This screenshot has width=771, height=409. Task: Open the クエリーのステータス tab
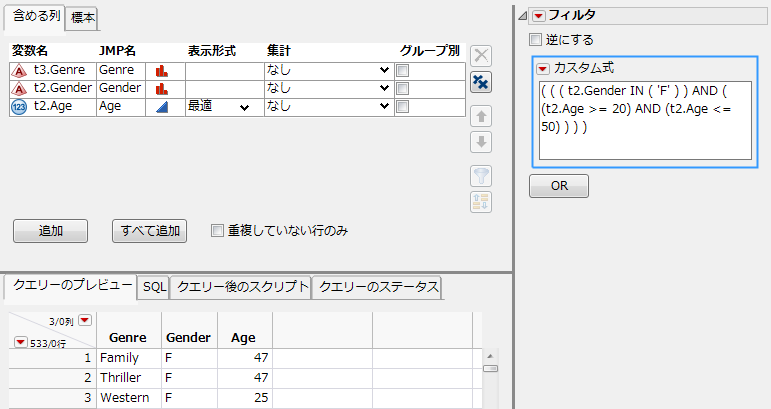coord(377,287)
